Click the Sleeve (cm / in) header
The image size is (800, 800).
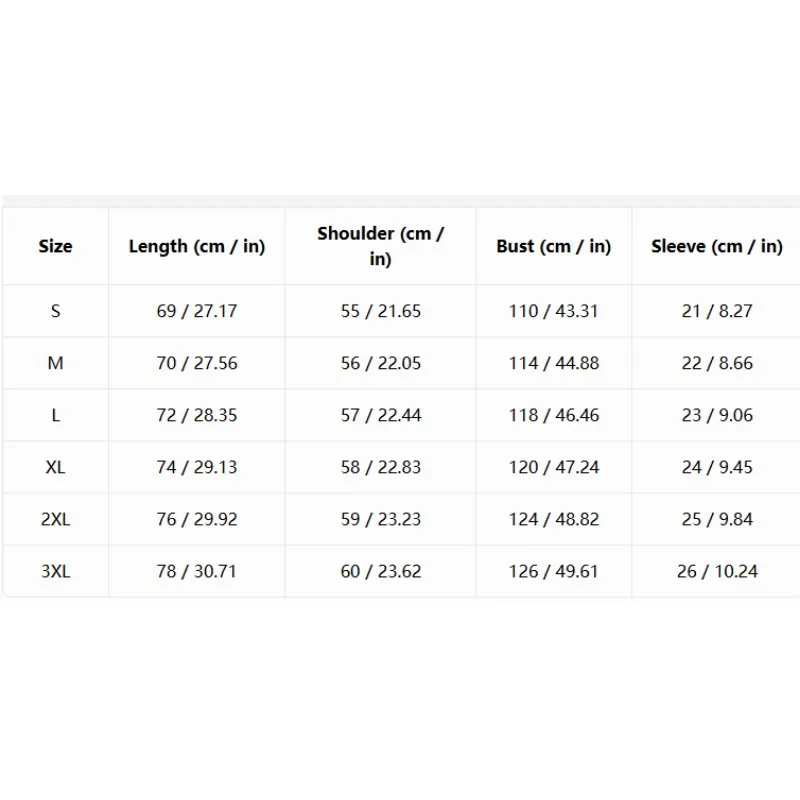coord(717,246)
